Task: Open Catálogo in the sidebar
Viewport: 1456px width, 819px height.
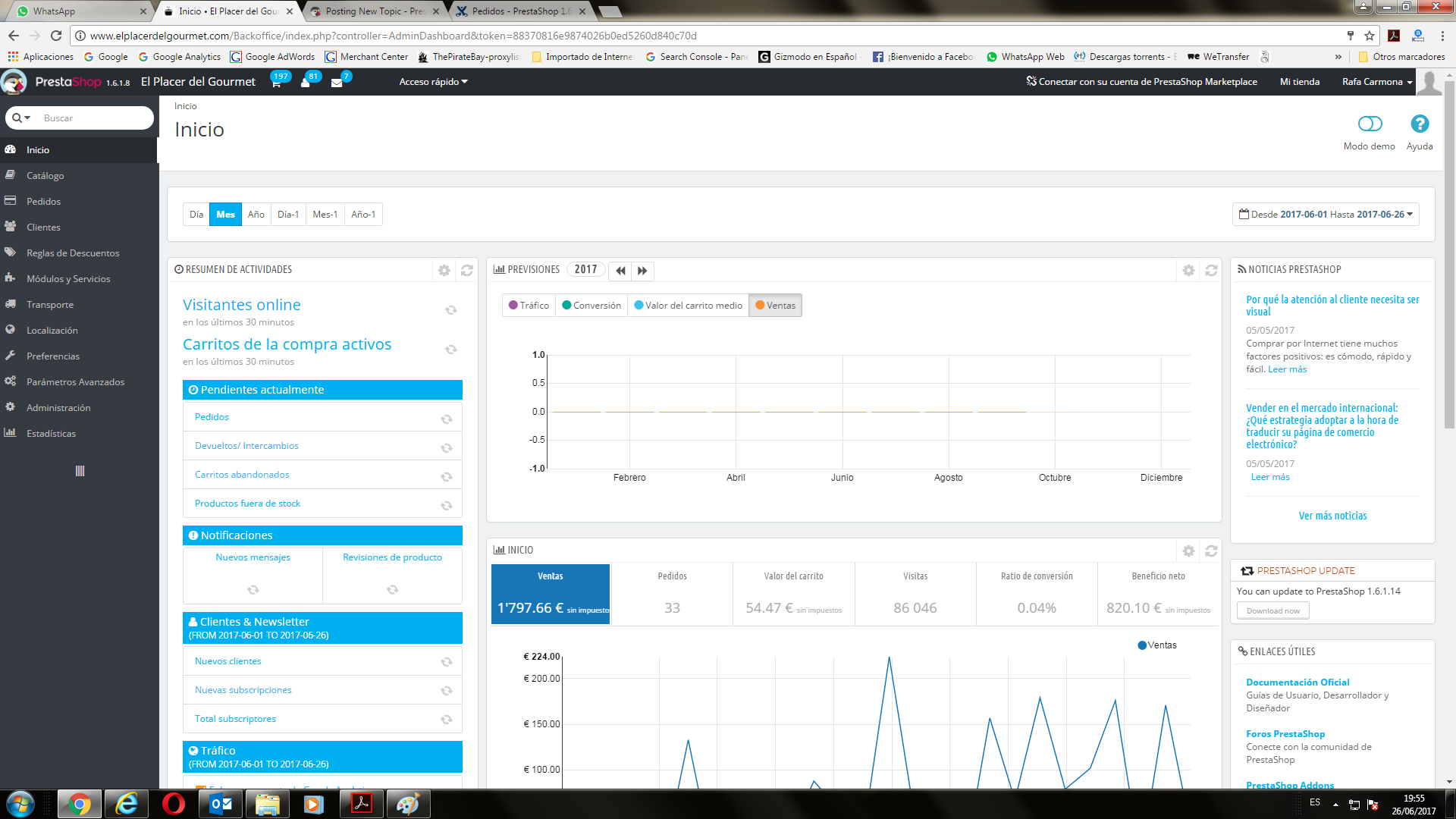Action: tap(45, 176)
